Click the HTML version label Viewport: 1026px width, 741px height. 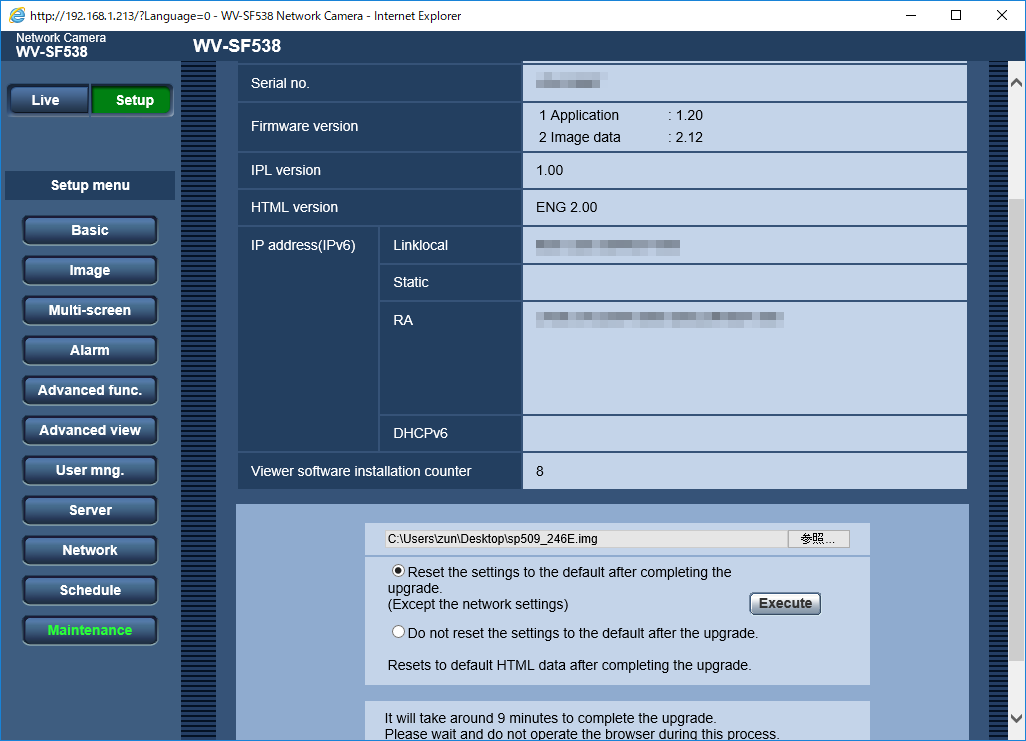tap(294, 208)
